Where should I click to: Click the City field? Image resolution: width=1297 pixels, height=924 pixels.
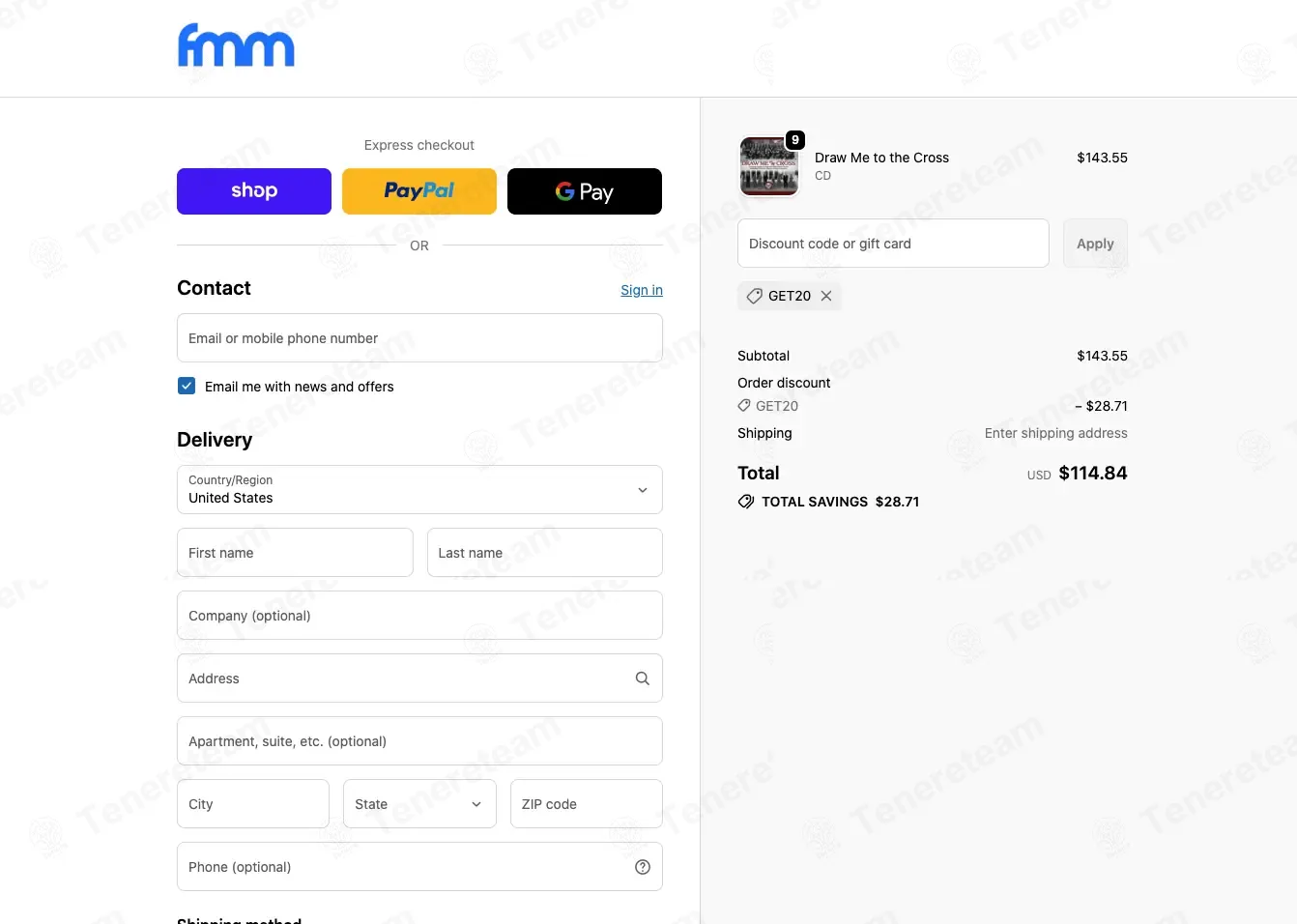253,804
